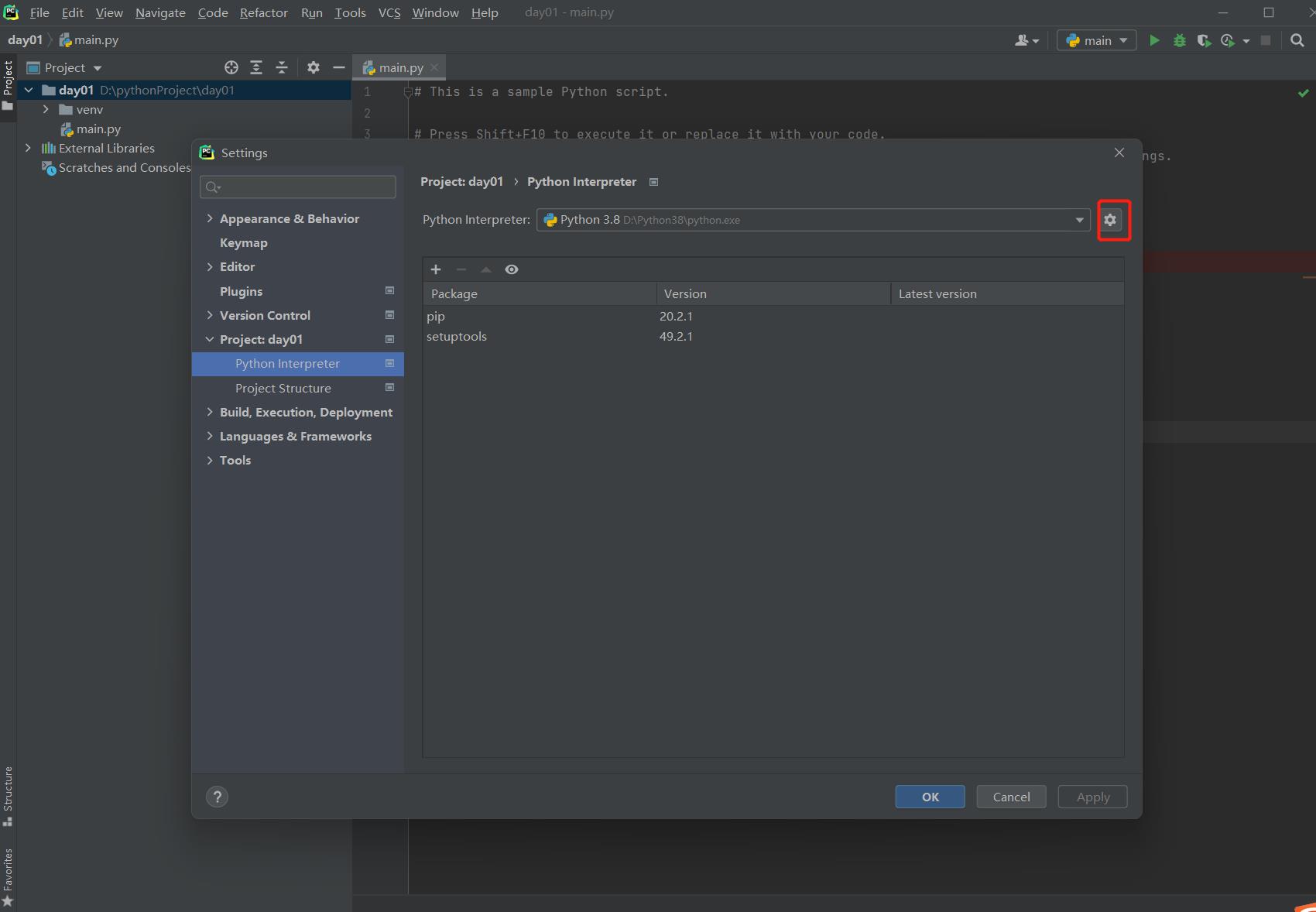
Task: Expand Build, Execution, Deployment section
Action: pos(210,412)
